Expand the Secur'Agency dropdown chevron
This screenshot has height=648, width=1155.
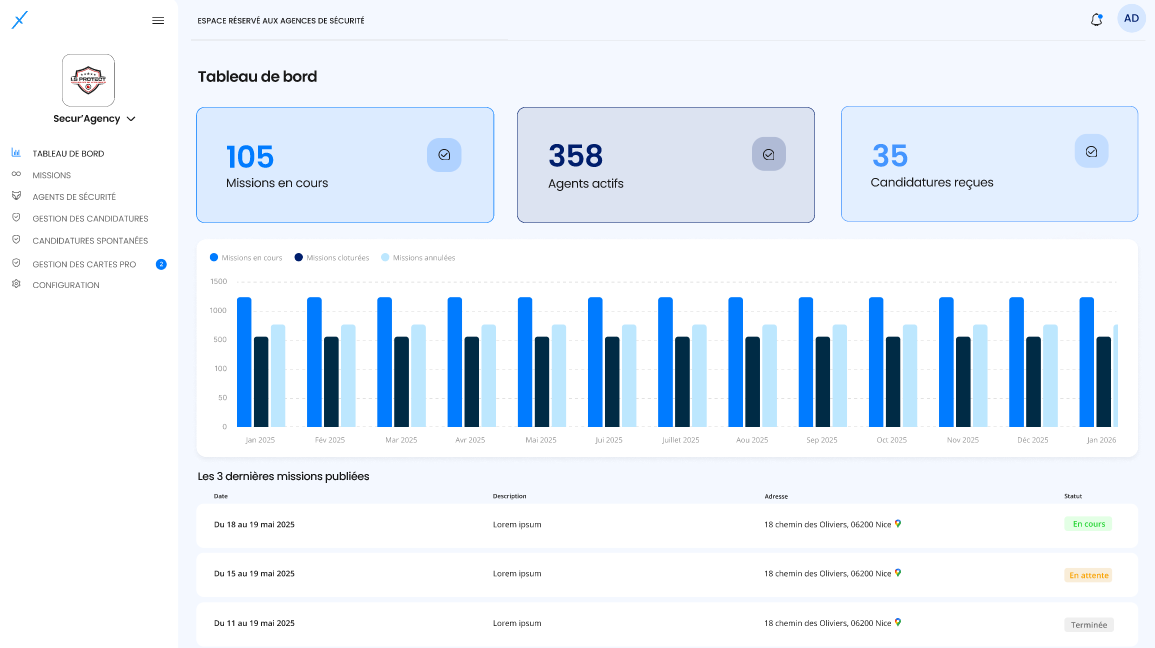[x=131, y=119]
